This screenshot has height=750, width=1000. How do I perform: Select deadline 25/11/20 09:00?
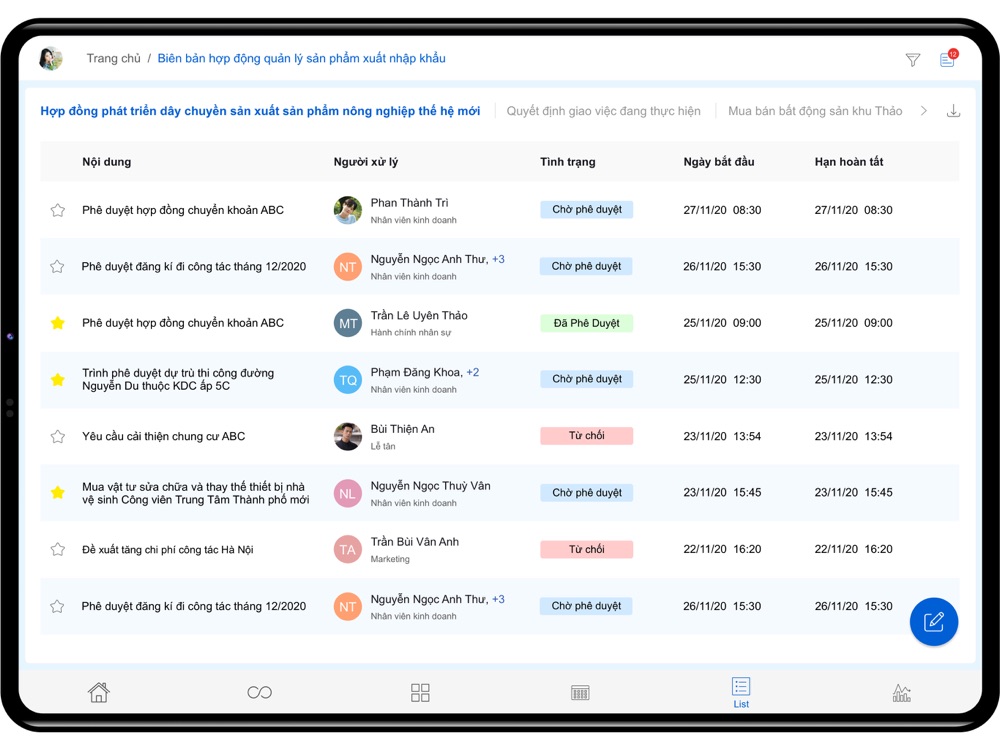853,323
